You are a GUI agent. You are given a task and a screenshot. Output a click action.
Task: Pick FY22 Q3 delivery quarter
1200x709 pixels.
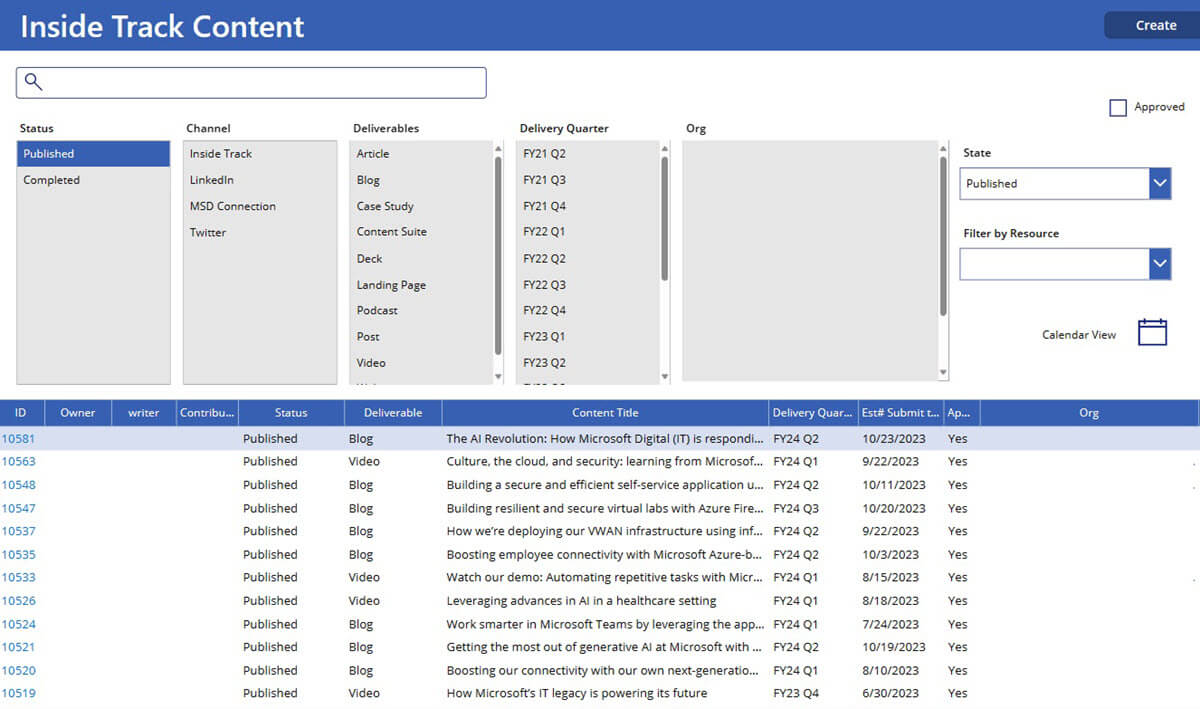pyautogui.click(x=588, y=285)
